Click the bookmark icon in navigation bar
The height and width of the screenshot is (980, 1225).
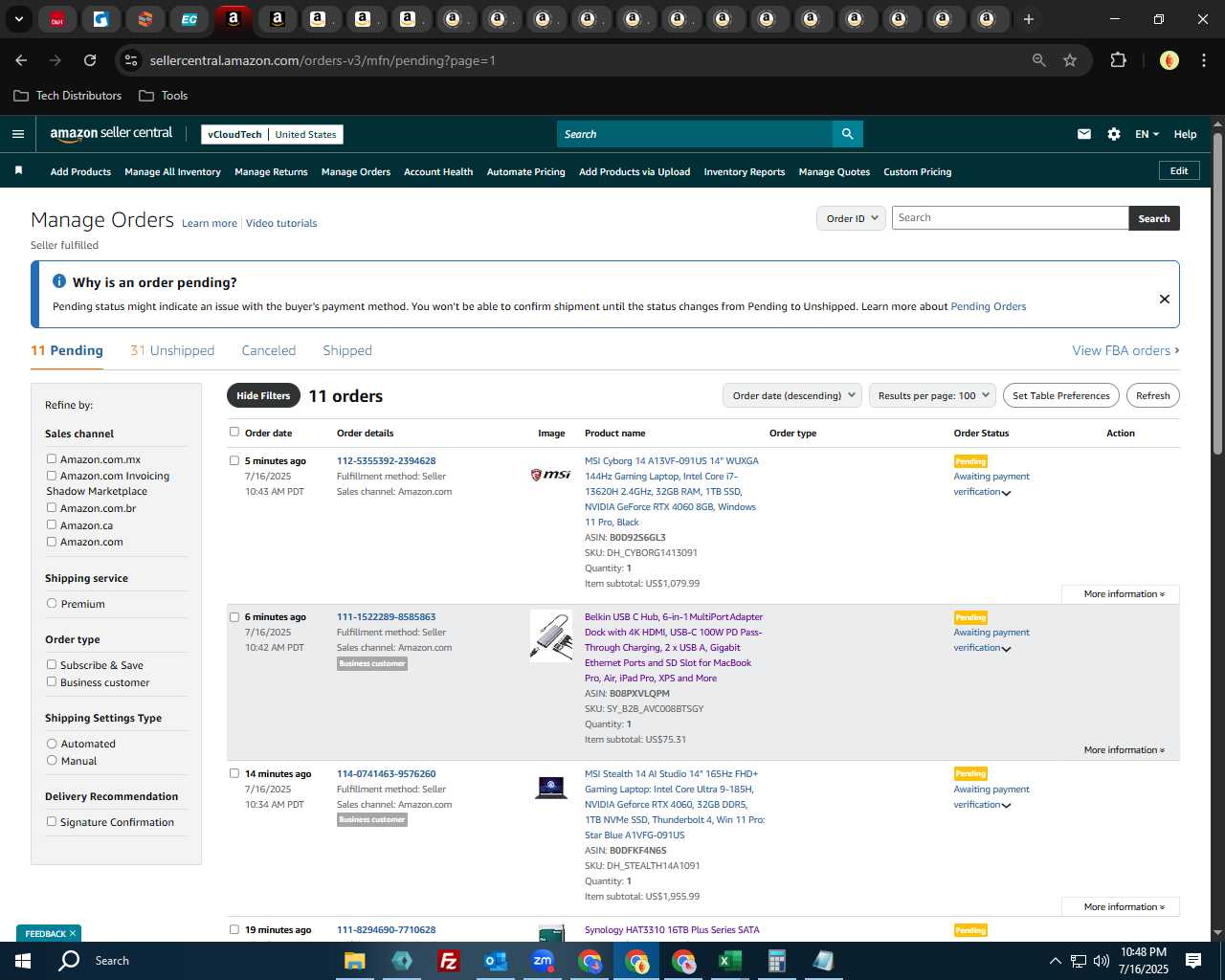18,171
